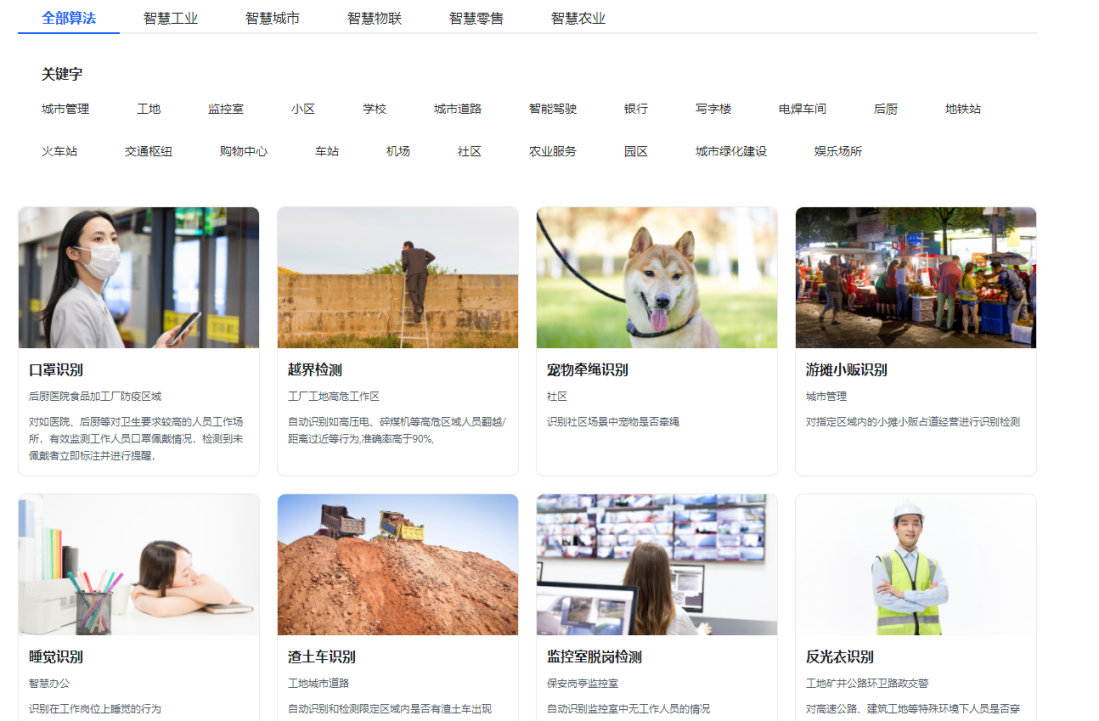Viewport: 1099px width, 721px height.
Task: Click the 工地城市道路 scene label
Action: 318,683
